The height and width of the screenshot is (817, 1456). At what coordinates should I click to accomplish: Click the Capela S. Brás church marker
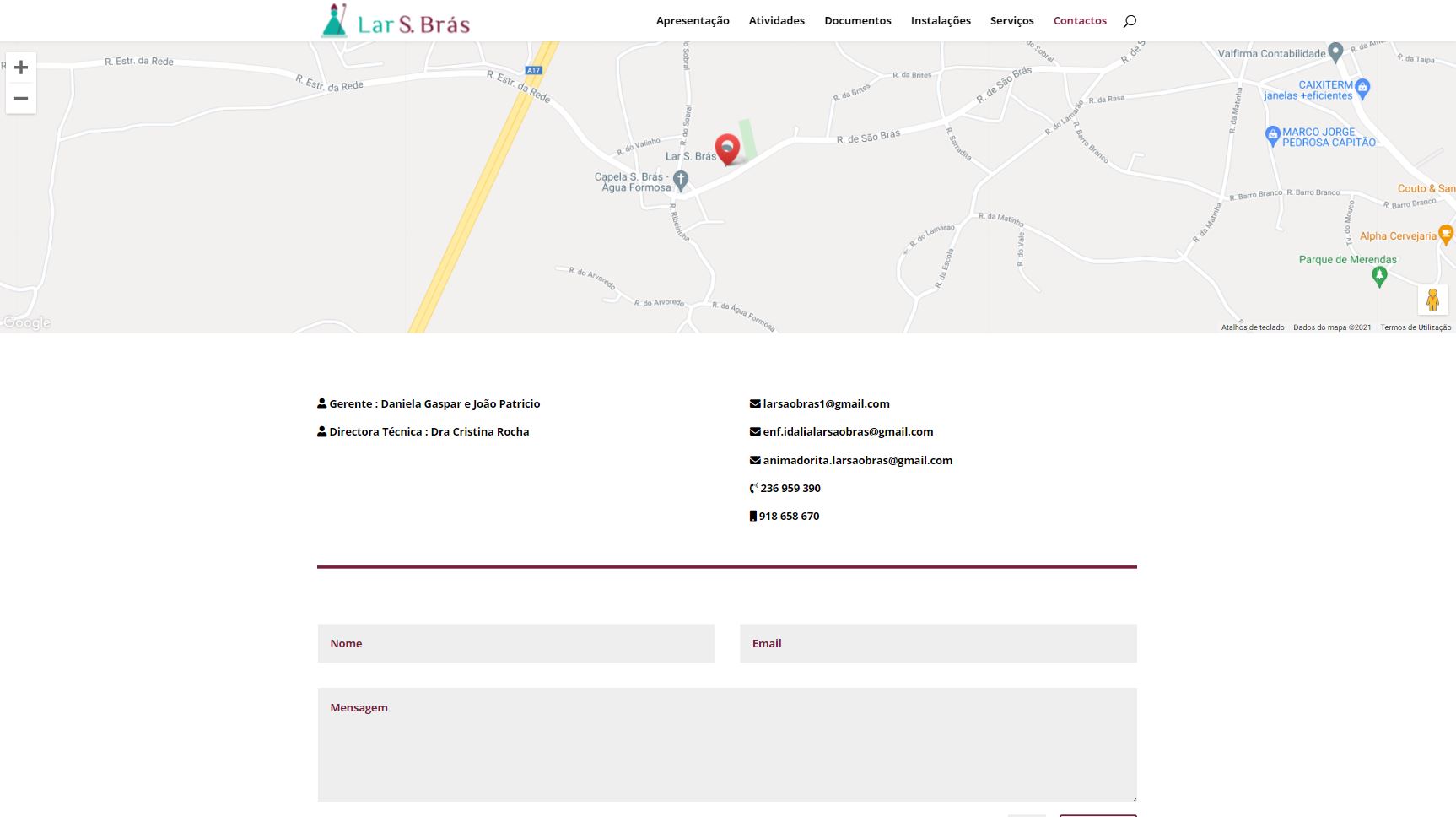682,180
